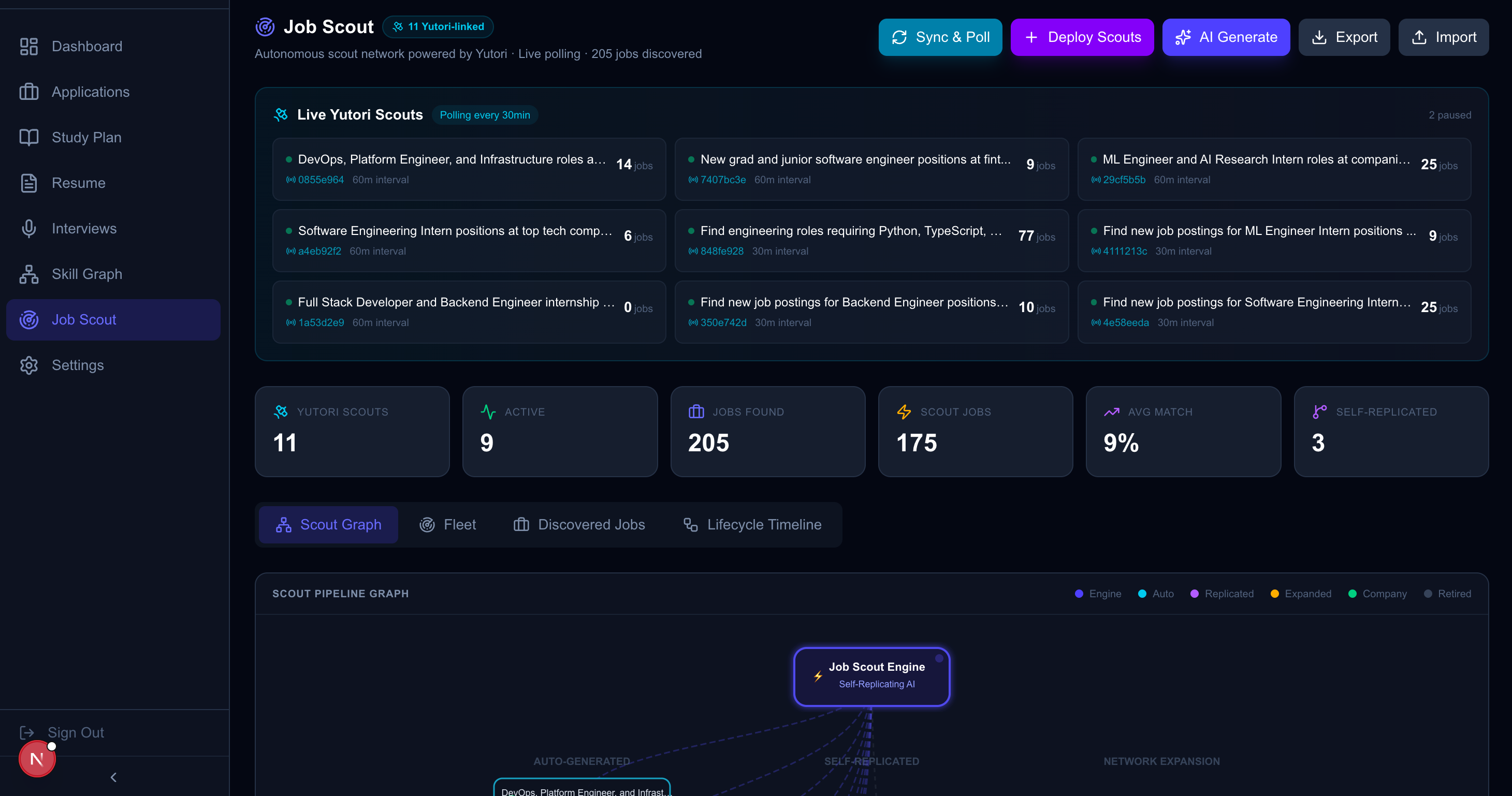Select the Job Scout Engine graph node
The width and height of the screenshot is (1512, 796).
point(871,676)
